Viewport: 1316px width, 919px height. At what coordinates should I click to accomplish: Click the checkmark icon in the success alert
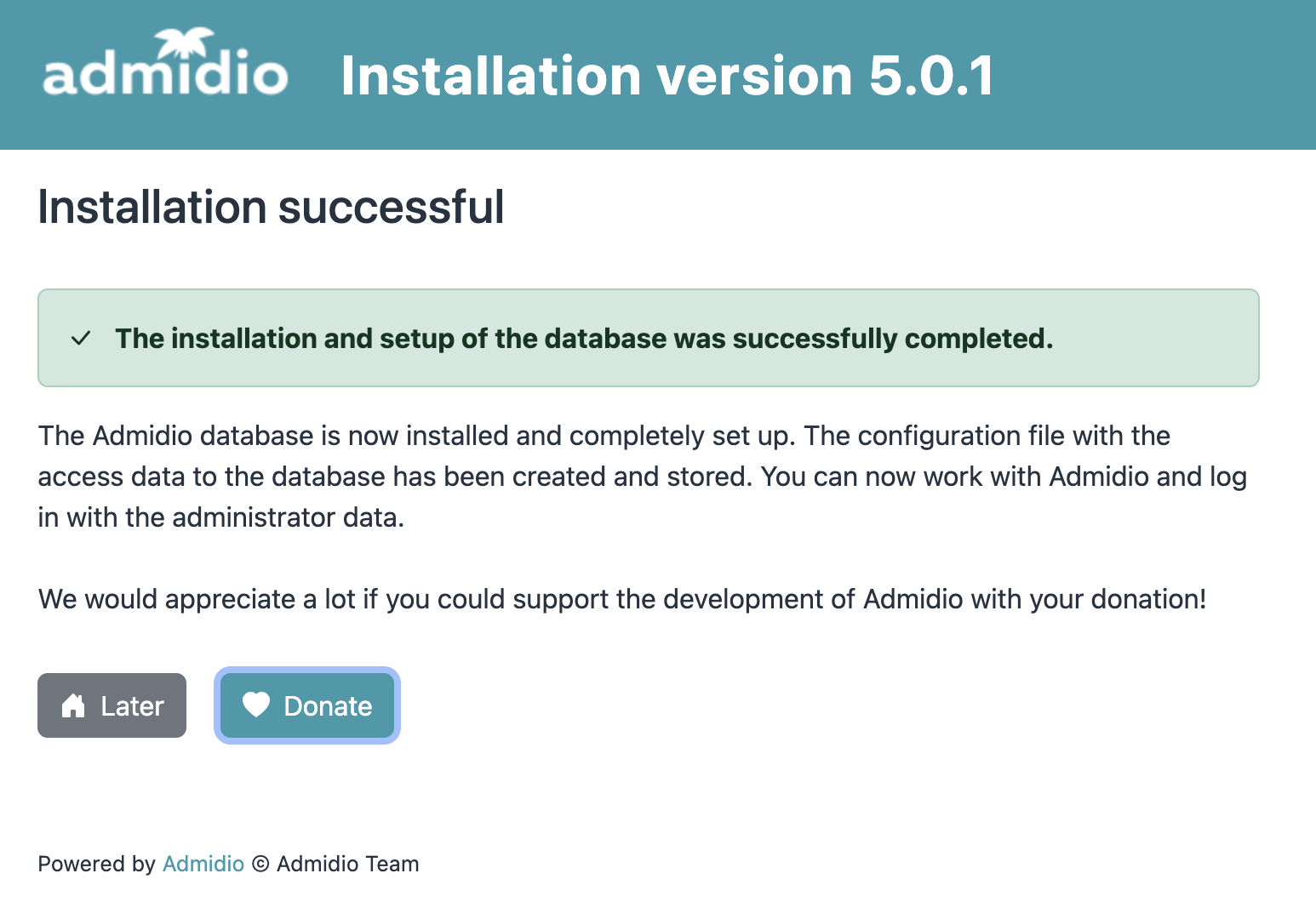coord(81,339)
